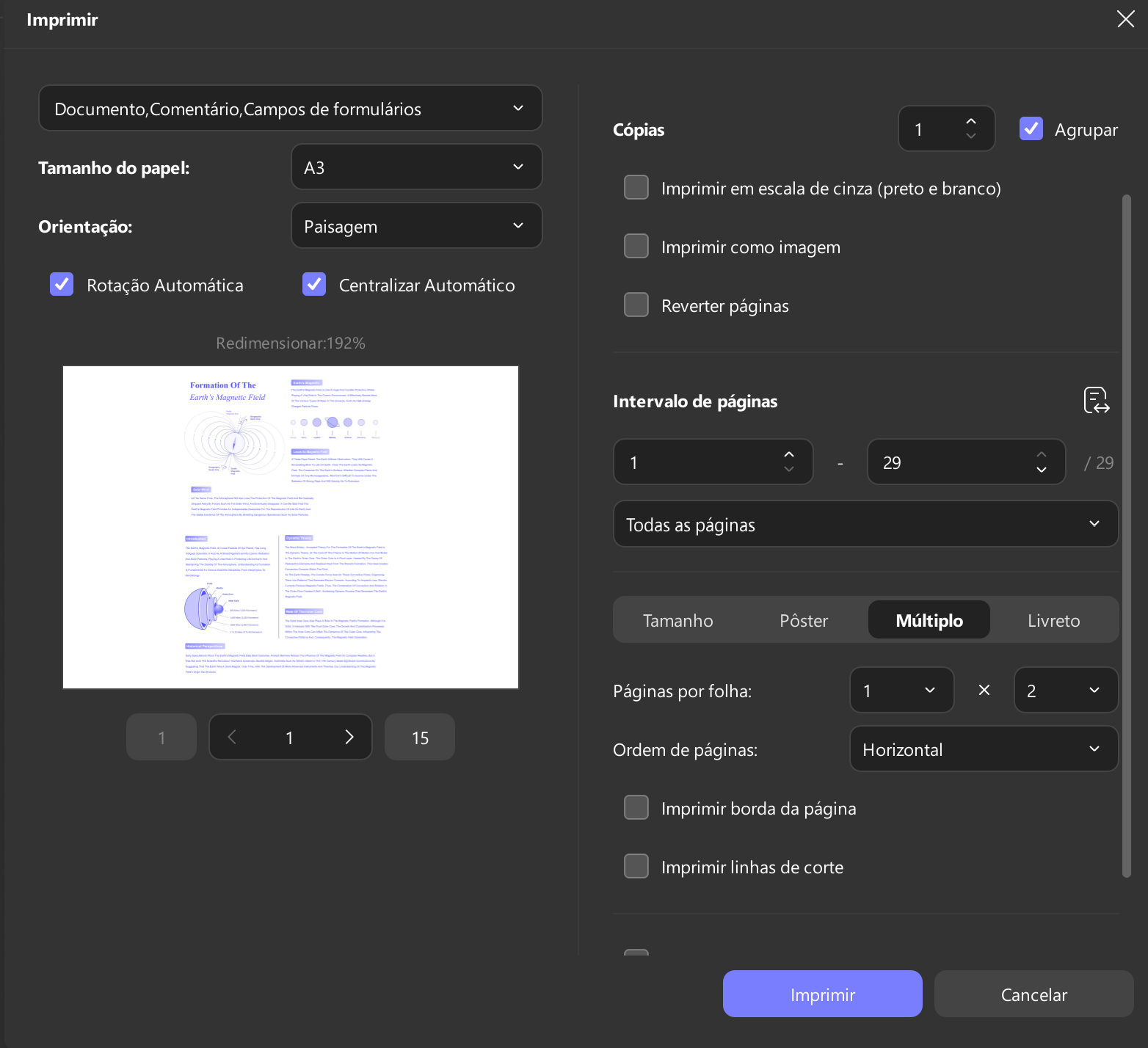Click the page range swap icon
The image size is (1148, 1048).
1097,401
